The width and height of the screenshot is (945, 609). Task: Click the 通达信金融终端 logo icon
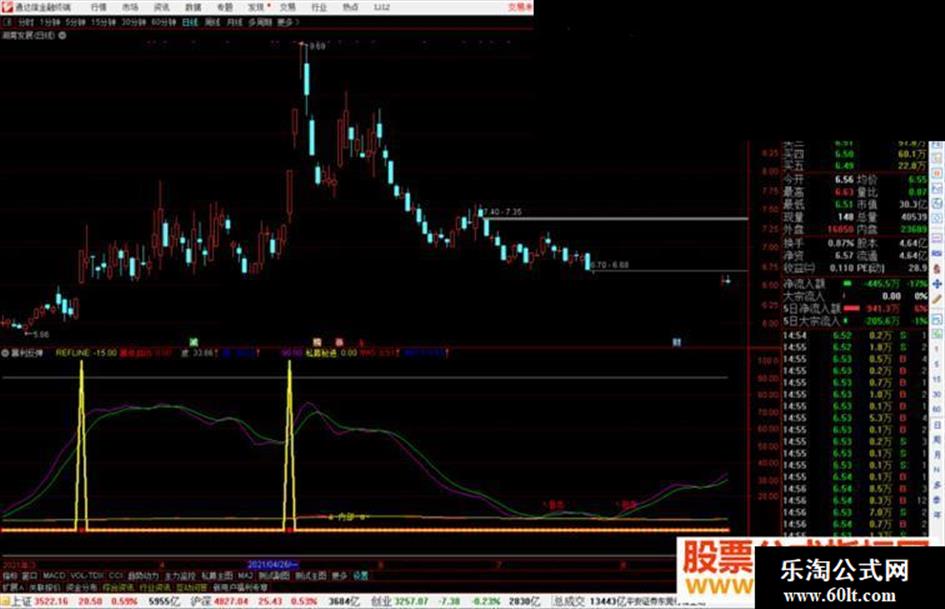7,7
